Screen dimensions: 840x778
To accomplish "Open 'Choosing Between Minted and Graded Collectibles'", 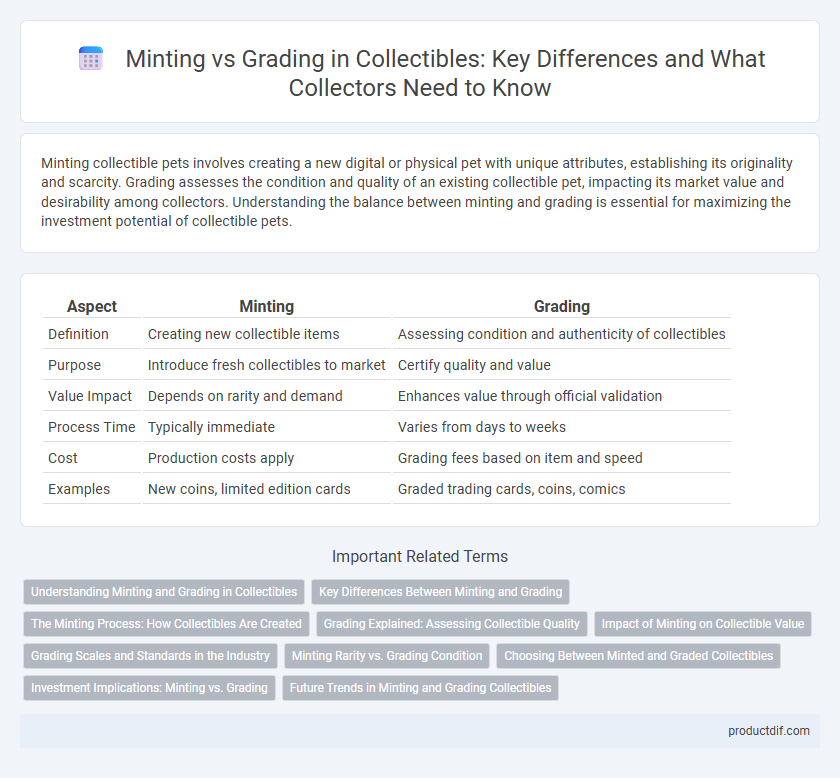I will (x=639, y=656).
